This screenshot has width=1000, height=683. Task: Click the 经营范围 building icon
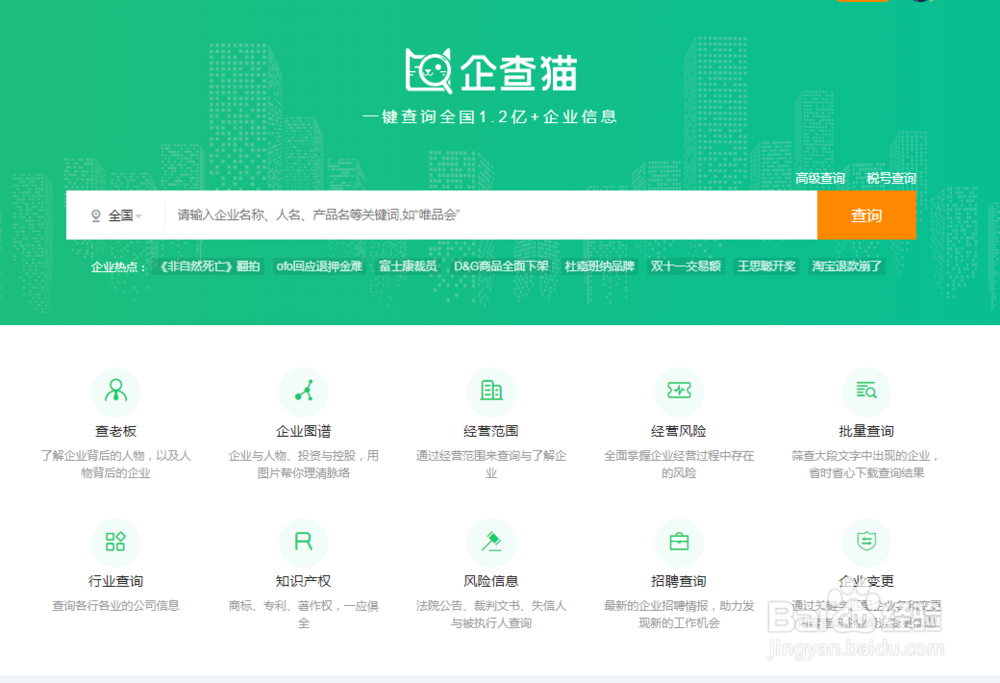click(x=491, y=391)
